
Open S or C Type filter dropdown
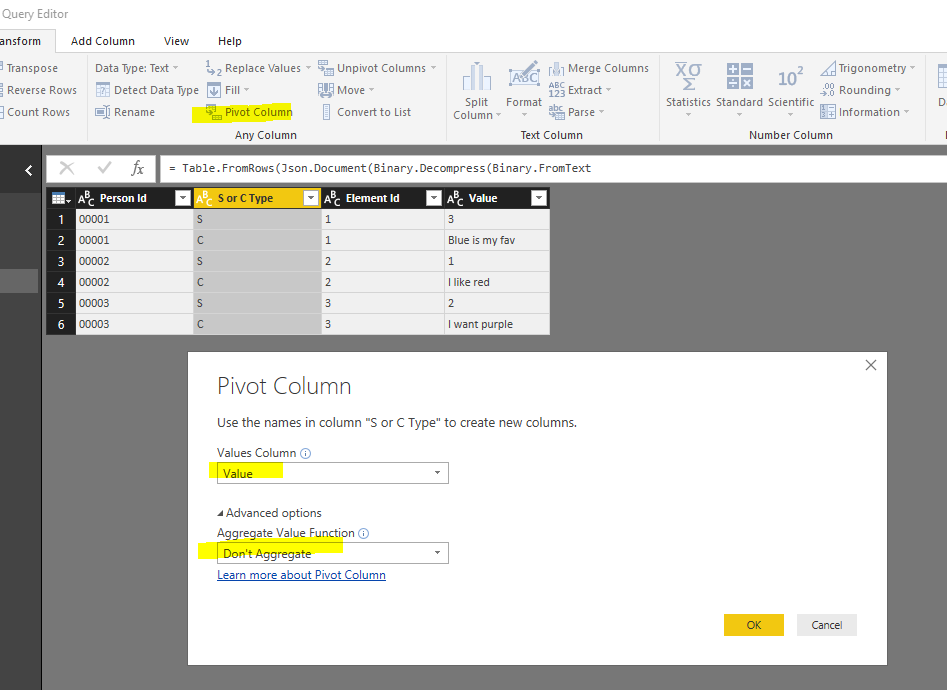310,198
